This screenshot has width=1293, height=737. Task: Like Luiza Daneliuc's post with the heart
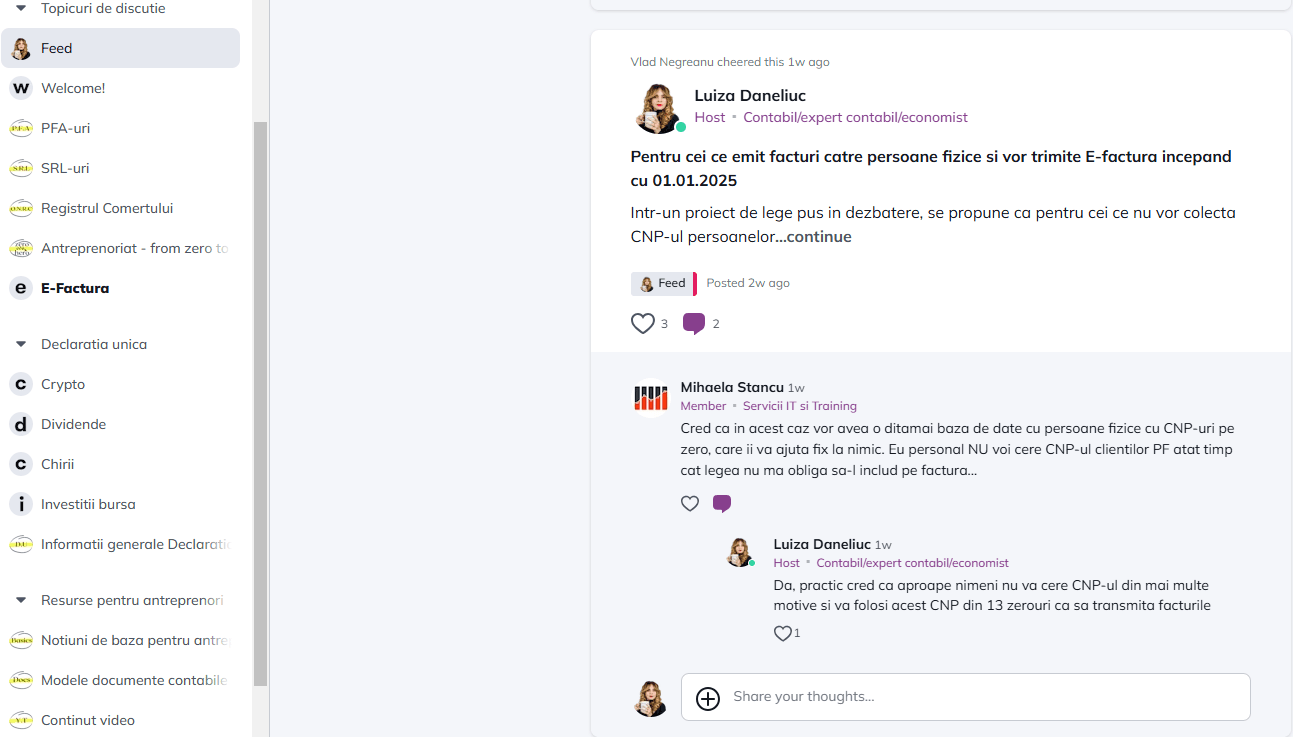pos(642,323)
